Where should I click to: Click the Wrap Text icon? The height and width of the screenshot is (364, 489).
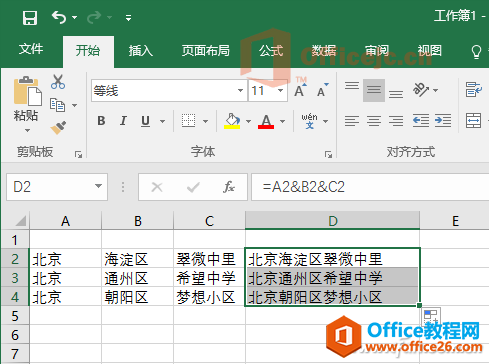pos(474,89)
